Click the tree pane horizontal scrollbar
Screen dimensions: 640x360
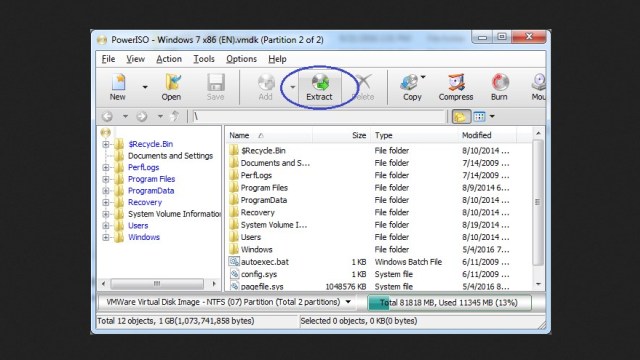[x=157, y=284]
